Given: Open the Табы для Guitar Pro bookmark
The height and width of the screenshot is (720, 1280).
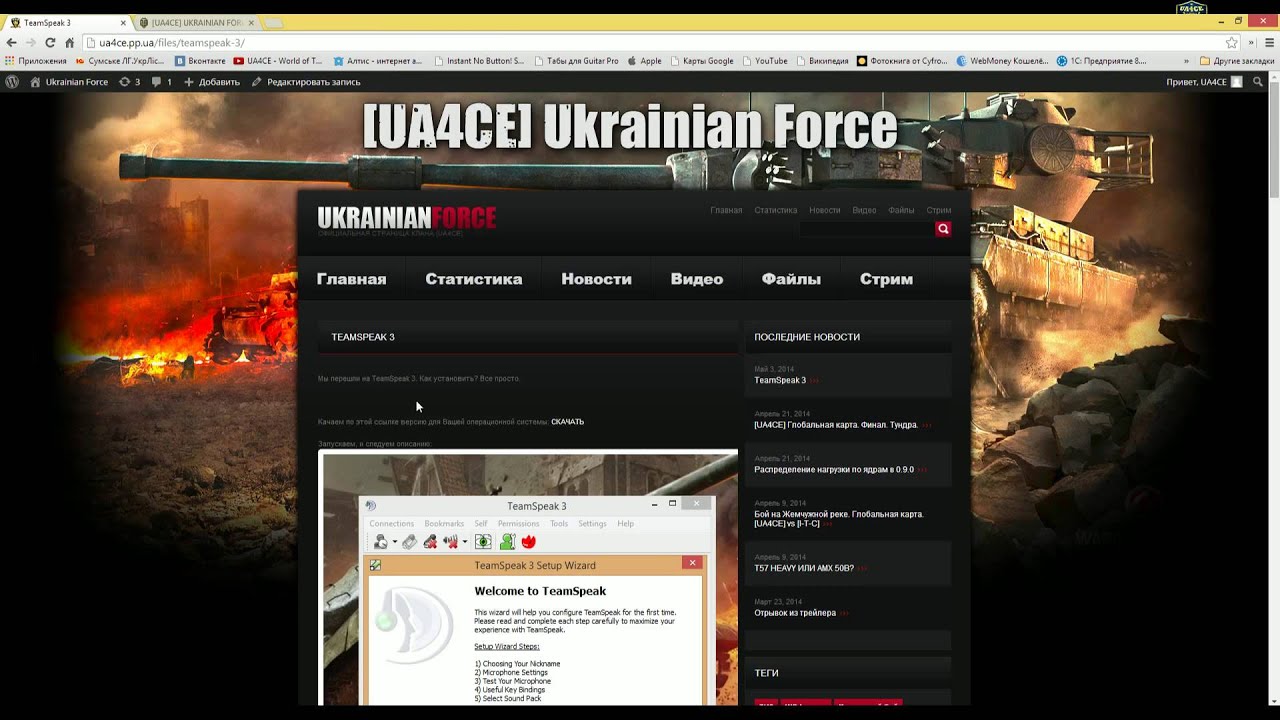Looking at the screenshot, I should point(576,61).
